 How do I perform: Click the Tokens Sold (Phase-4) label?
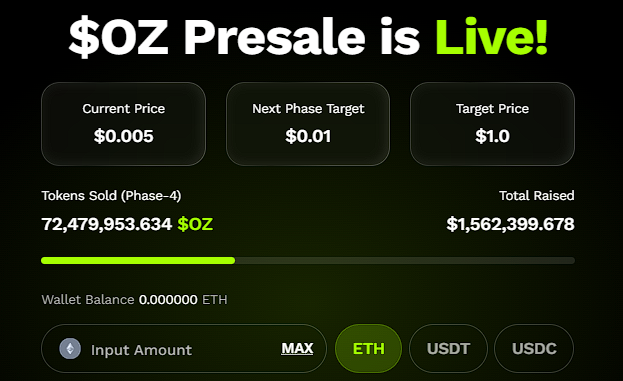(111, 196)
